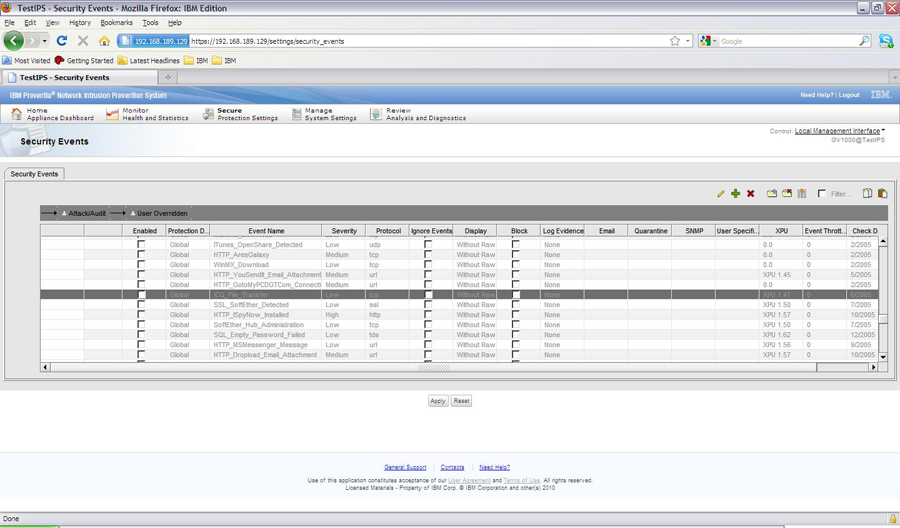The height and width of the screenshot is (528, 900).
Task: Click the search magnifier icon in search box
Action: (864, 41)
